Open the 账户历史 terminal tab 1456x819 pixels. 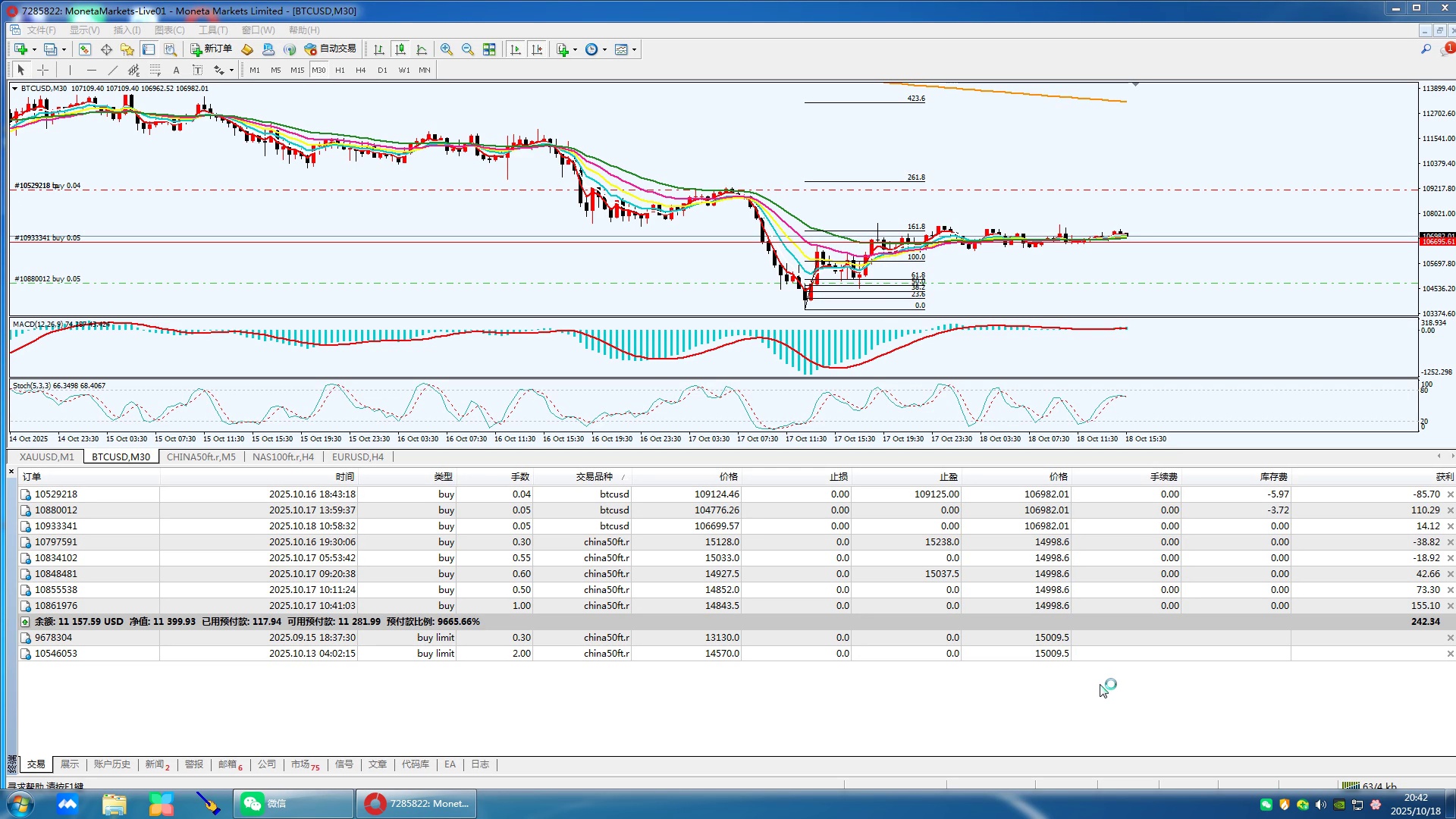click(x=111, y=764)
